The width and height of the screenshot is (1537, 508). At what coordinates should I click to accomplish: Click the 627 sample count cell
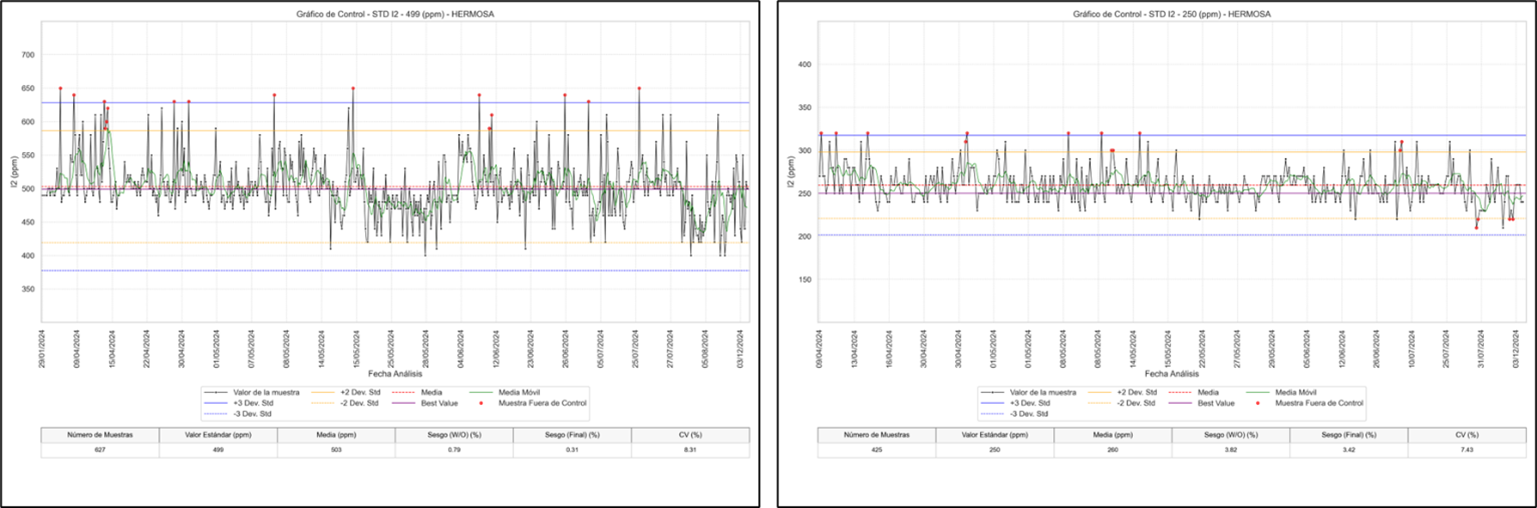point(100,450)
